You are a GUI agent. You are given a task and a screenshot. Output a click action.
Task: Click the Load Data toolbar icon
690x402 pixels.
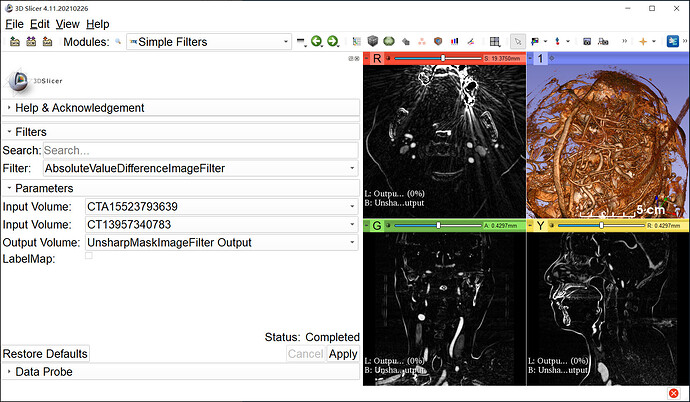coord(14,41)
